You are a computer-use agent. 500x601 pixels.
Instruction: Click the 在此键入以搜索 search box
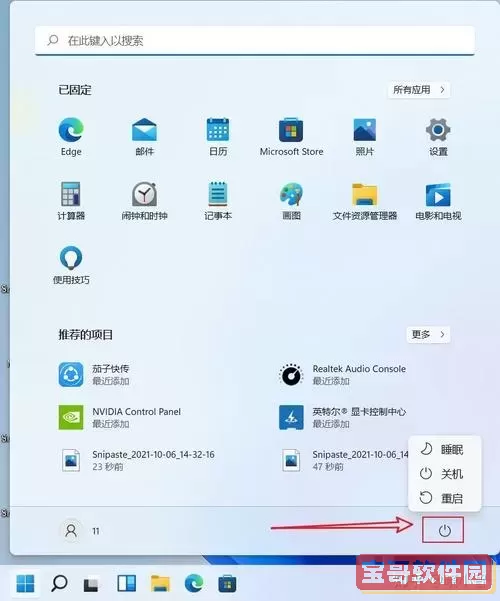[x=255, y=40]
